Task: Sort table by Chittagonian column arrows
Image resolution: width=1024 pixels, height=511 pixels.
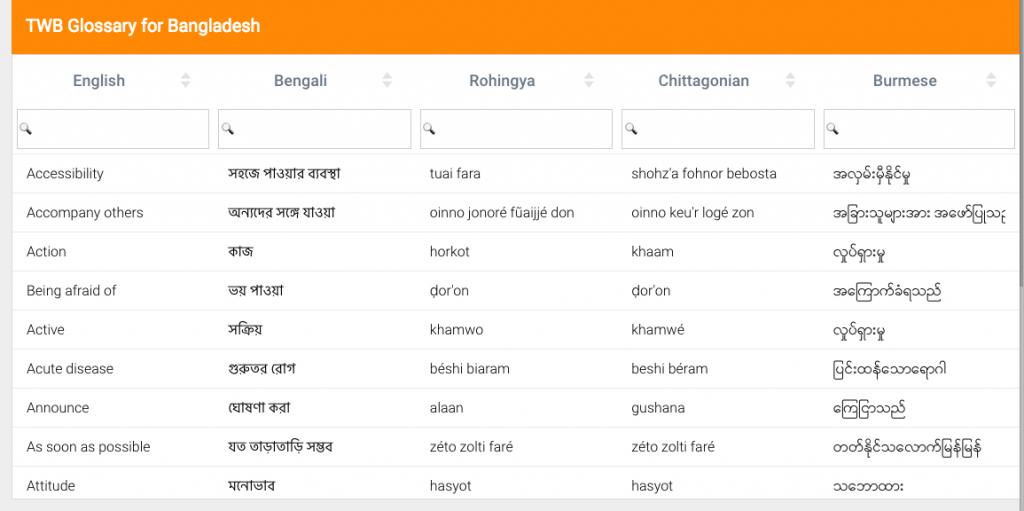Action: pyautogui.click(x=790, y=80)
